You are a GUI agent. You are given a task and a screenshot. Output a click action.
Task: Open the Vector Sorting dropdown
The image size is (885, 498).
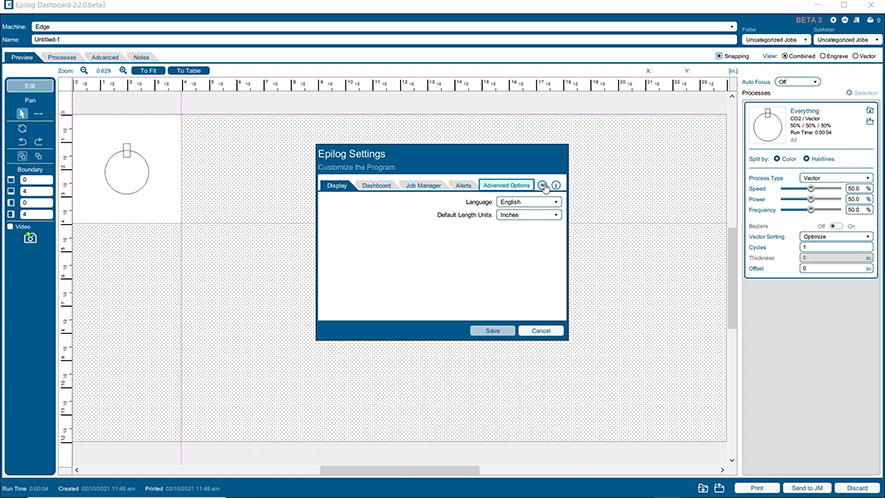836,237
